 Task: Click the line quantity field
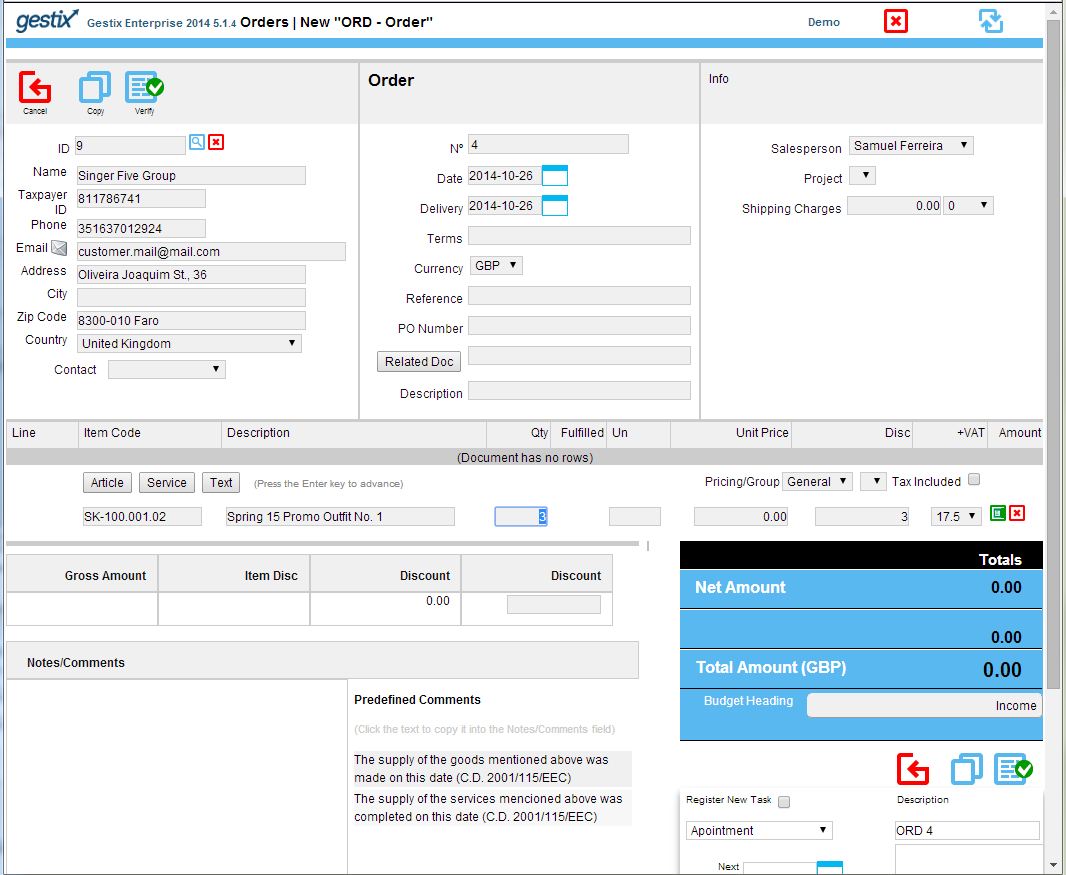(x=521, y=517)
